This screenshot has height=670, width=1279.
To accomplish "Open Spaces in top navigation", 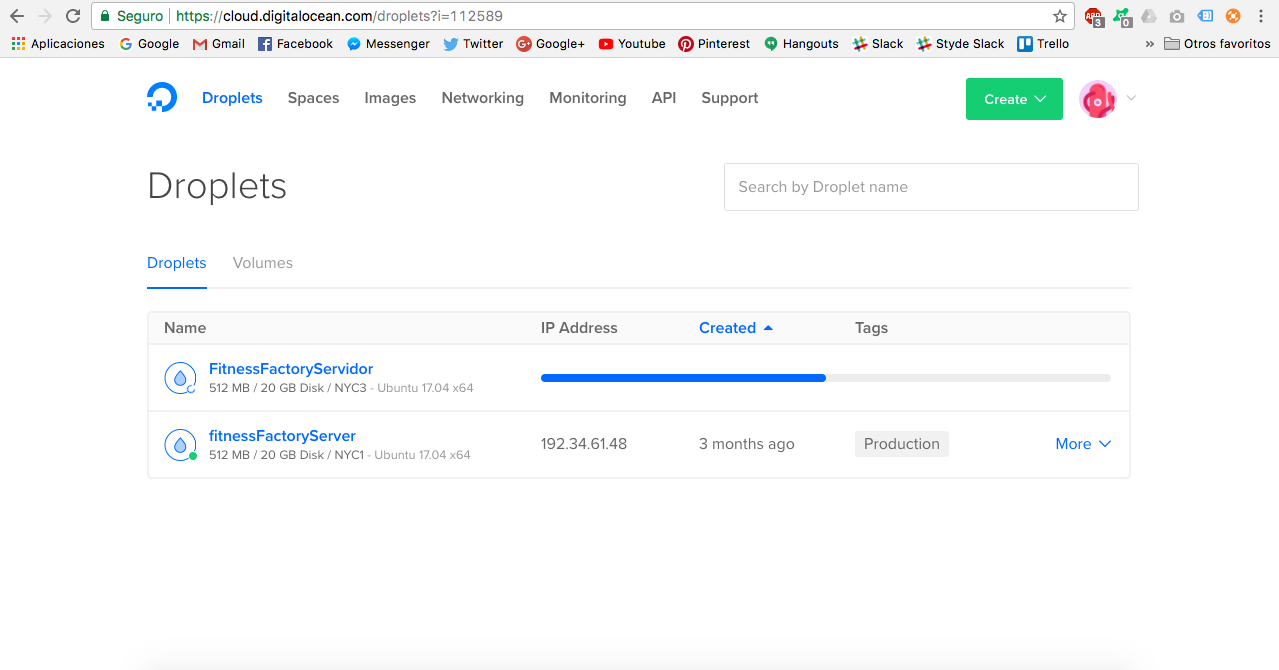I will [x=313, y=98].
